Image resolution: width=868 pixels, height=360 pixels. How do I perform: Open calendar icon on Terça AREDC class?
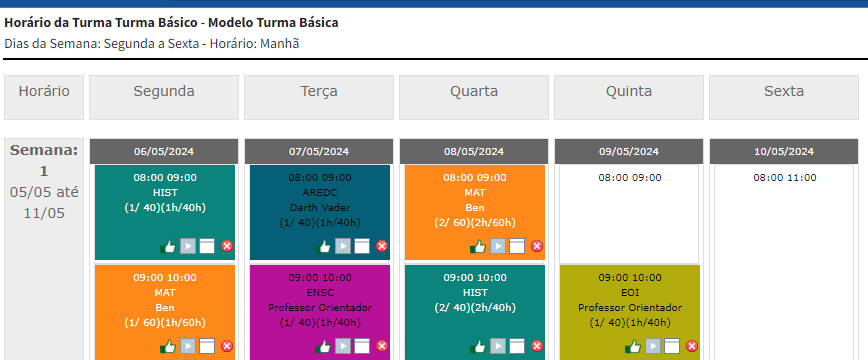pyautogui.click(x=362, y=246)
